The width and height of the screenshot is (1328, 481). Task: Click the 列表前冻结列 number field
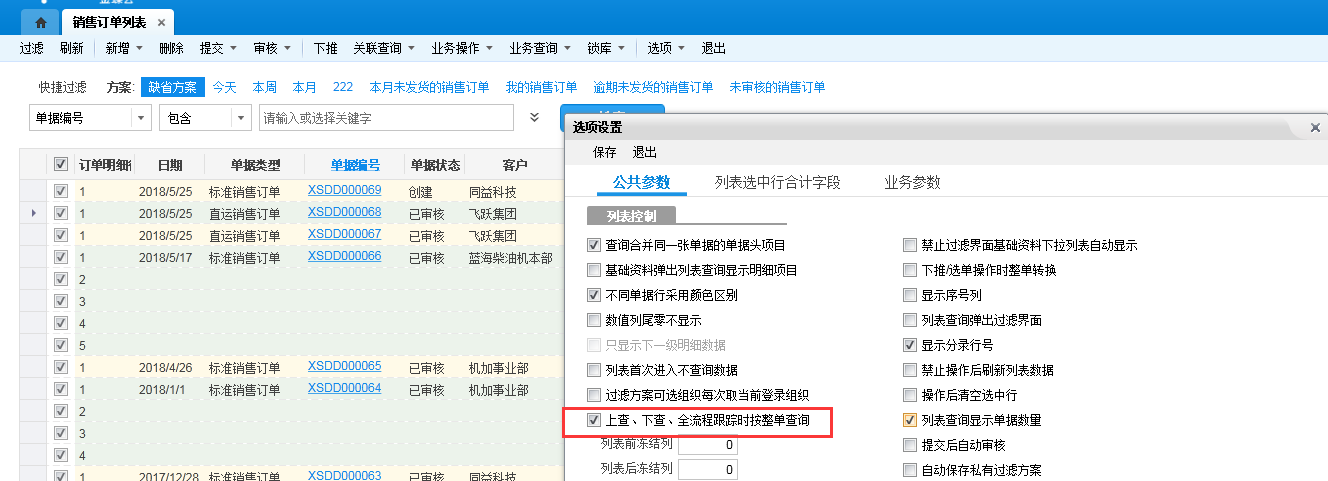point(708,445)
